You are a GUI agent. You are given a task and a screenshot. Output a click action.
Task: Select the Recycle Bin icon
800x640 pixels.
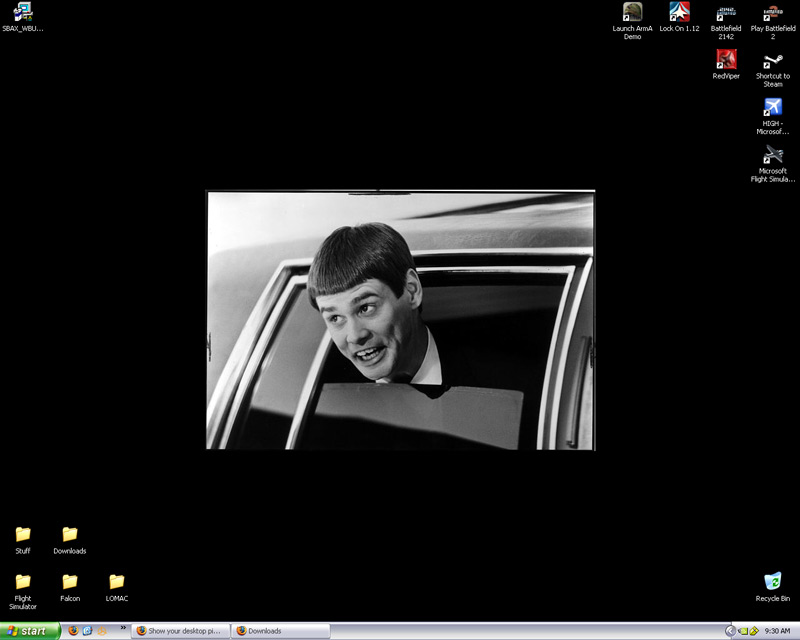[773, 587]
